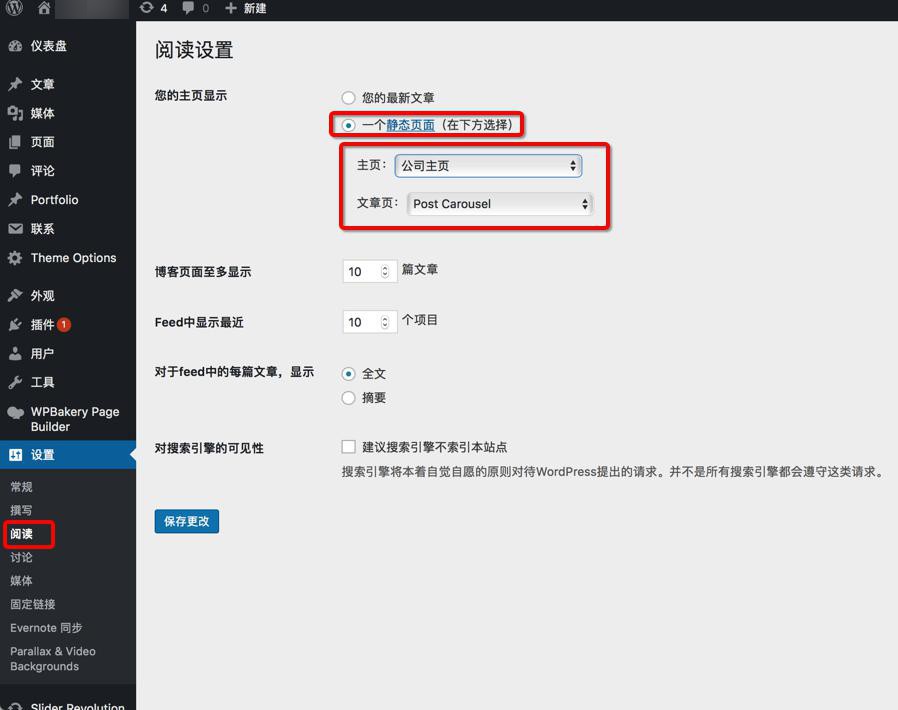Viewport: 898px width, 710px height.
Task: Open 常规 settings submenu
Action: tap(21, 487)
